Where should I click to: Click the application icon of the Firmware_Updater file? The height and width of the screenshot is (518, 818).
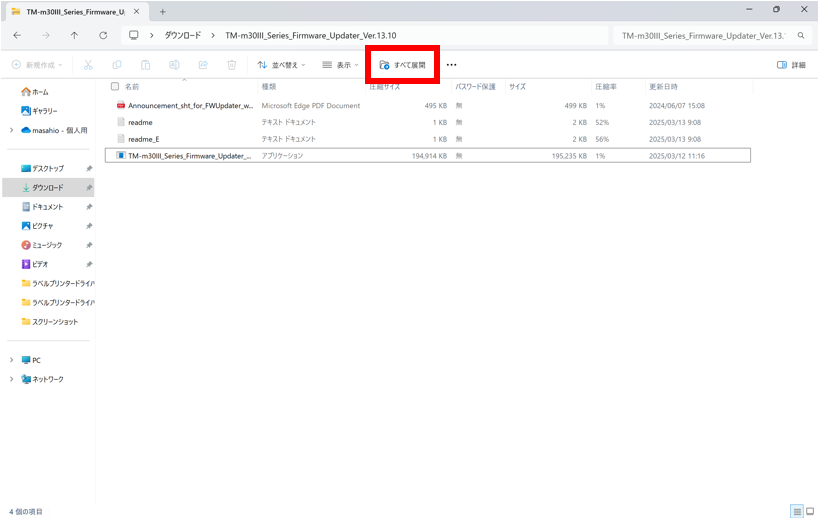click(121, 155)
